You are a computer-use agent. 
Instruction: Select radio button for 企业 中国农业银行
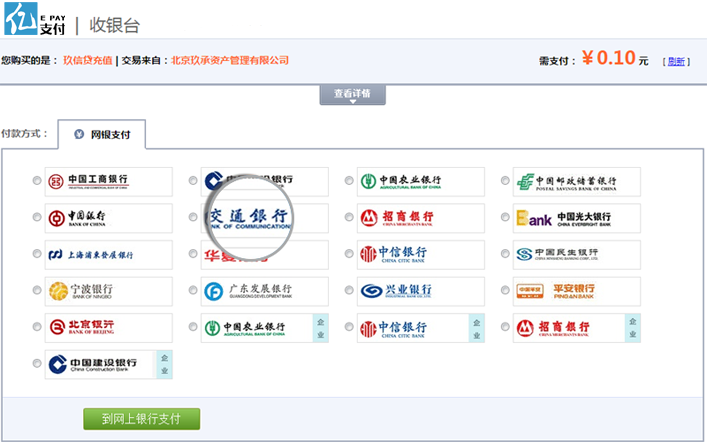click(193, 327)
